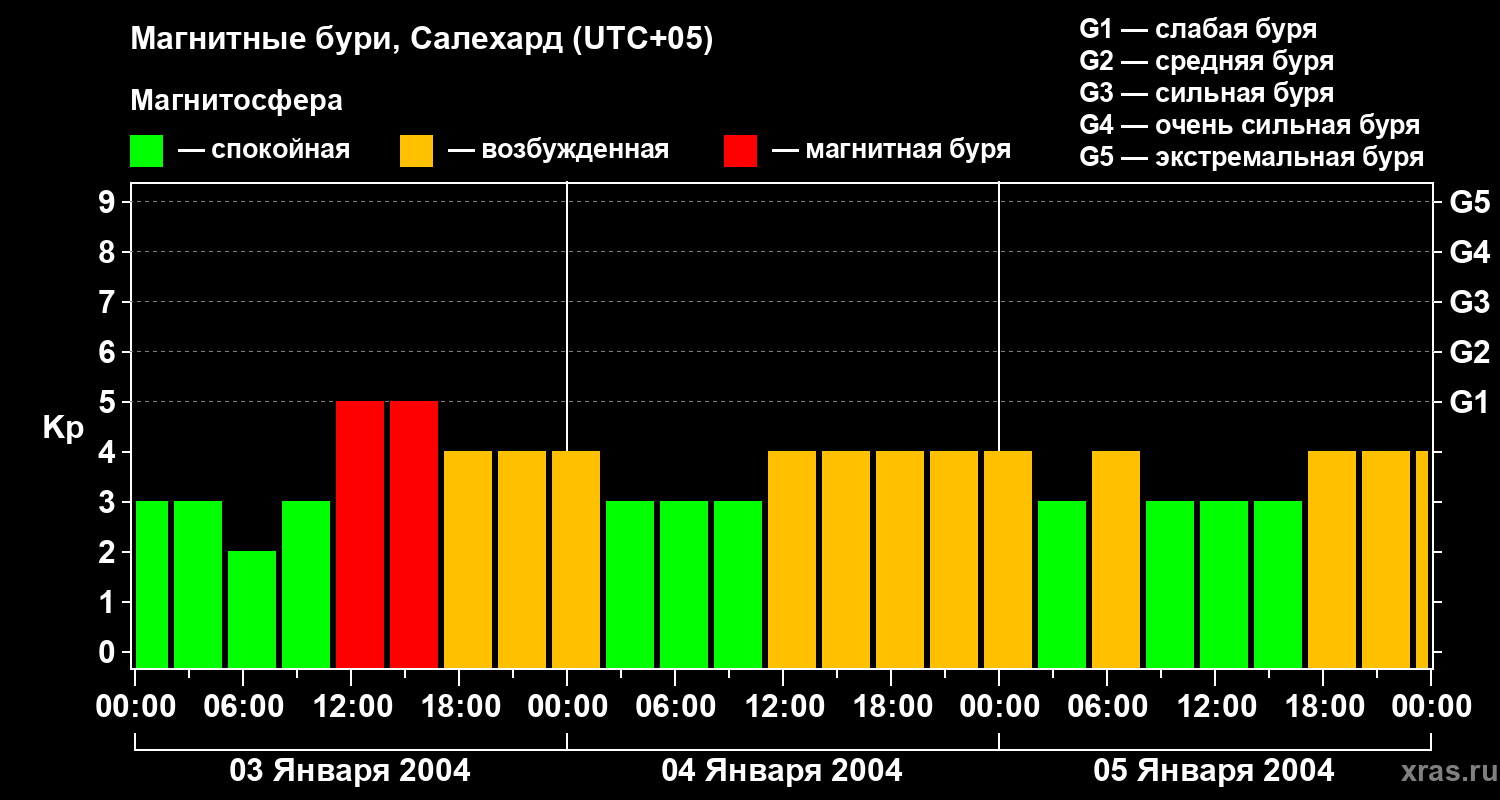Click the '— спокойная' legend label
Viewport: 1500px width, 800px height.
pyautogui.click(x=264, y=150)
